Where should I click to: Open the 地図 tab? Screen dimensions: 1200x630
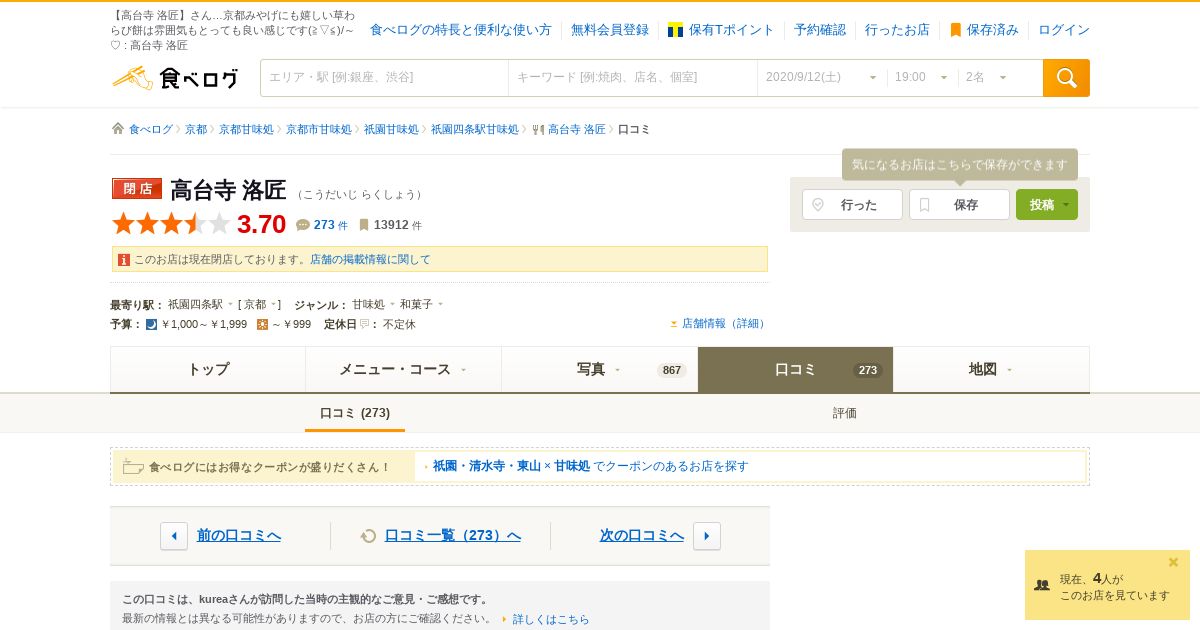(991, 369)
